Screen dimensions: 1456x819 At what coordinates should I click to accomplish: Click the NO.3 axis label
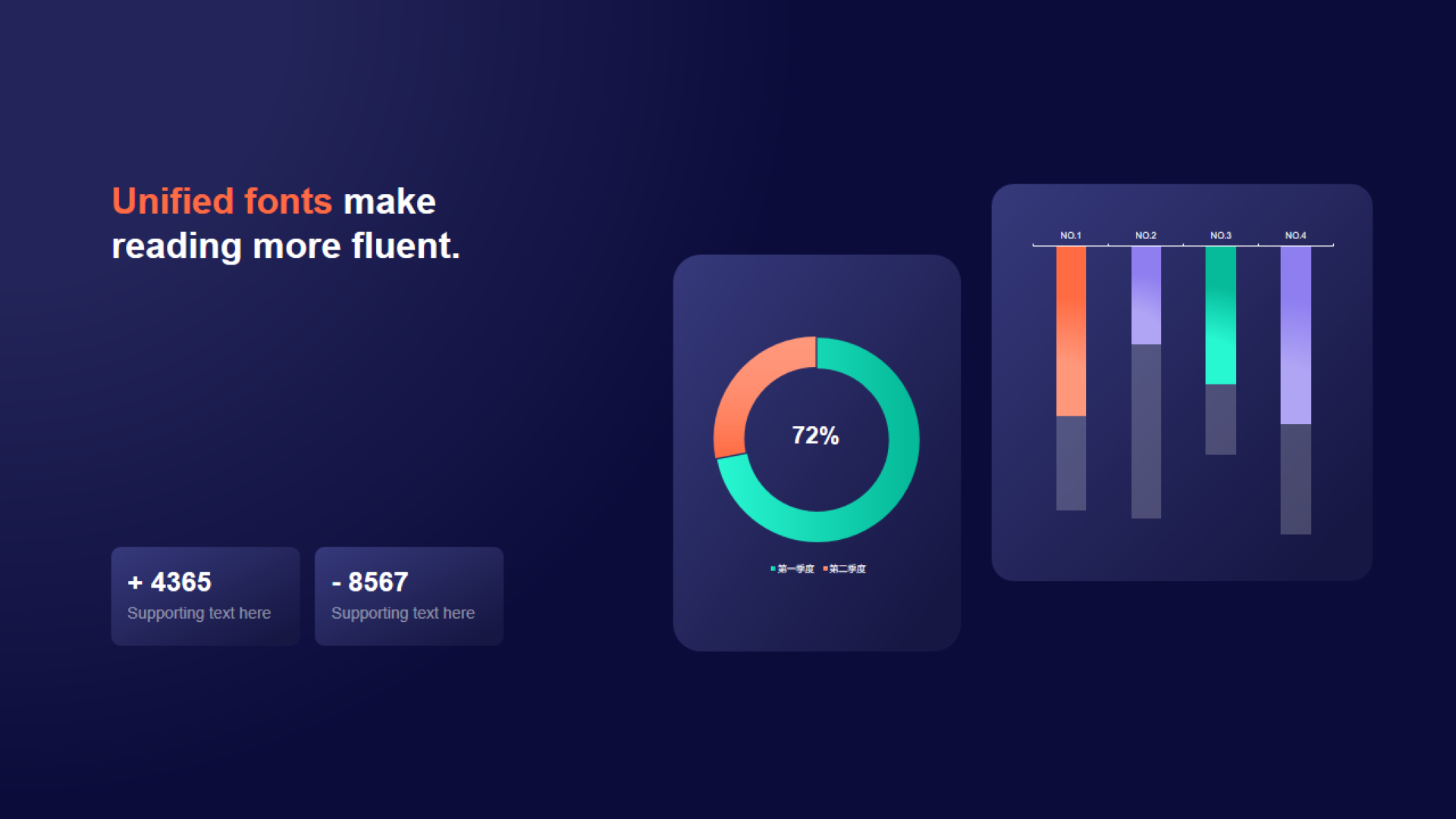(1221, 235)
